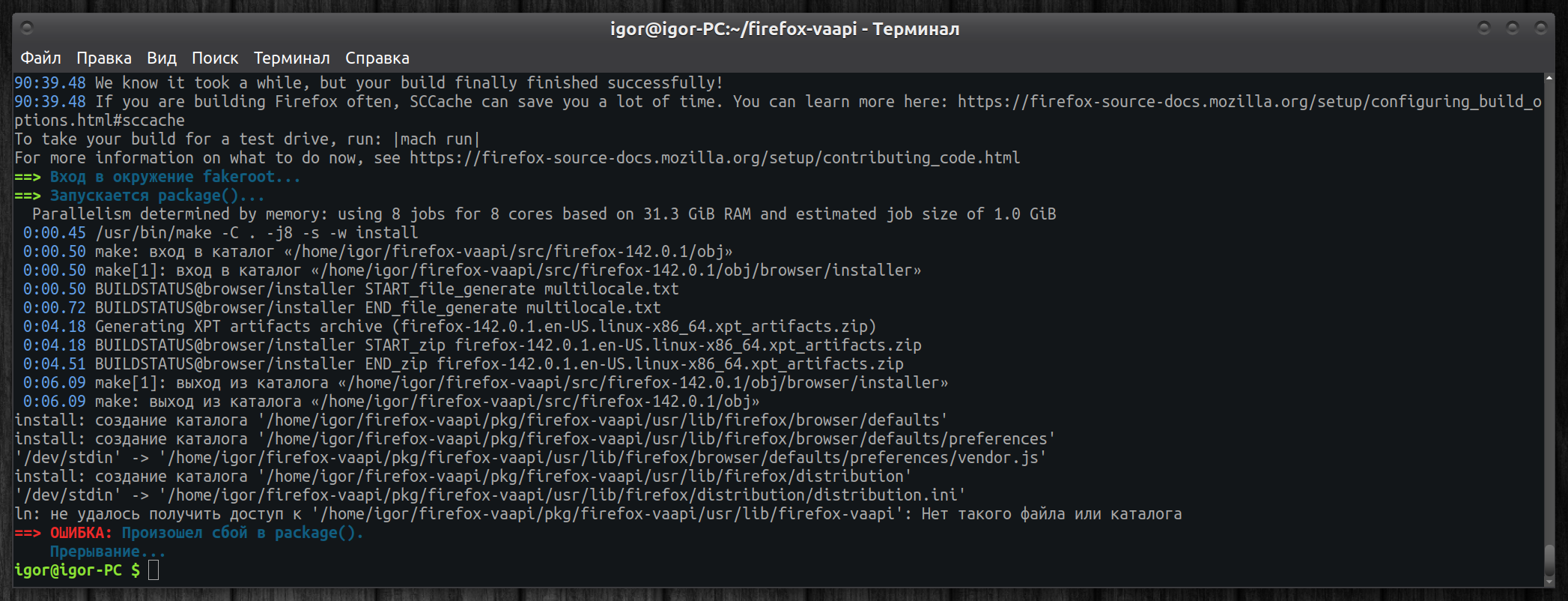Close the terminal window

(1540, 28)
